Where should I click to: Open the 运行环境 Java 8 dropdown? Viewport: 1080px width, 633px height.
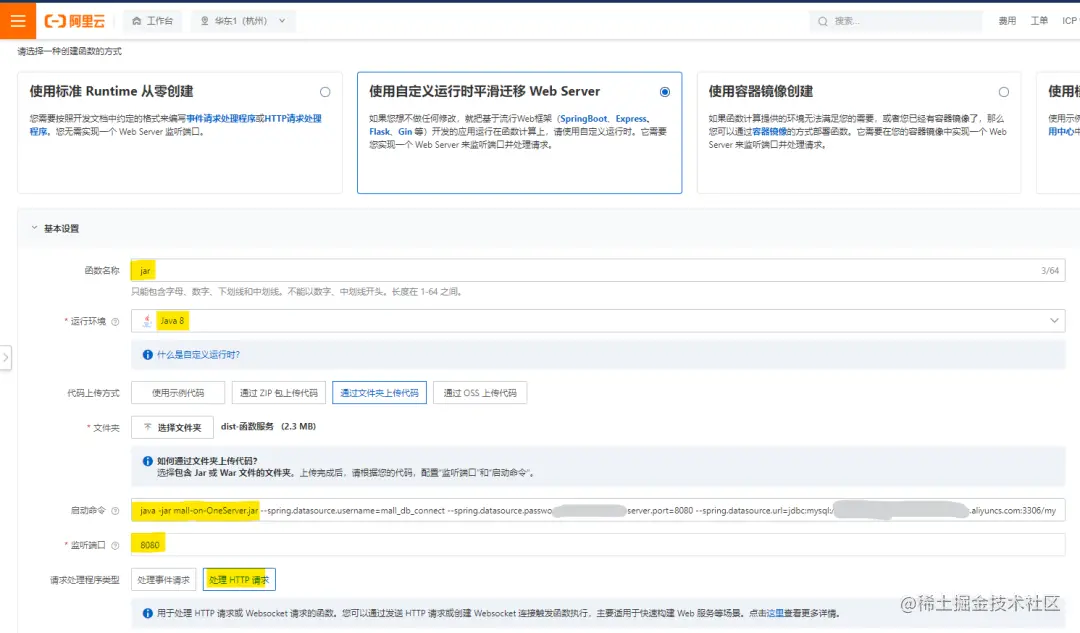pos(598,320)
